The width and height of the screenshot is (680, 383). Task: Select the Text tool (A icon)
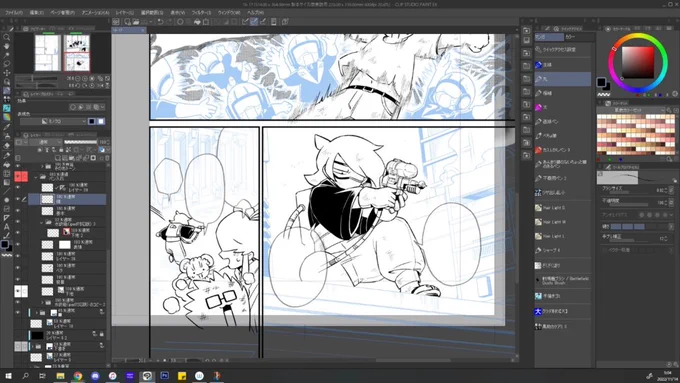click(x=7, y=226)
